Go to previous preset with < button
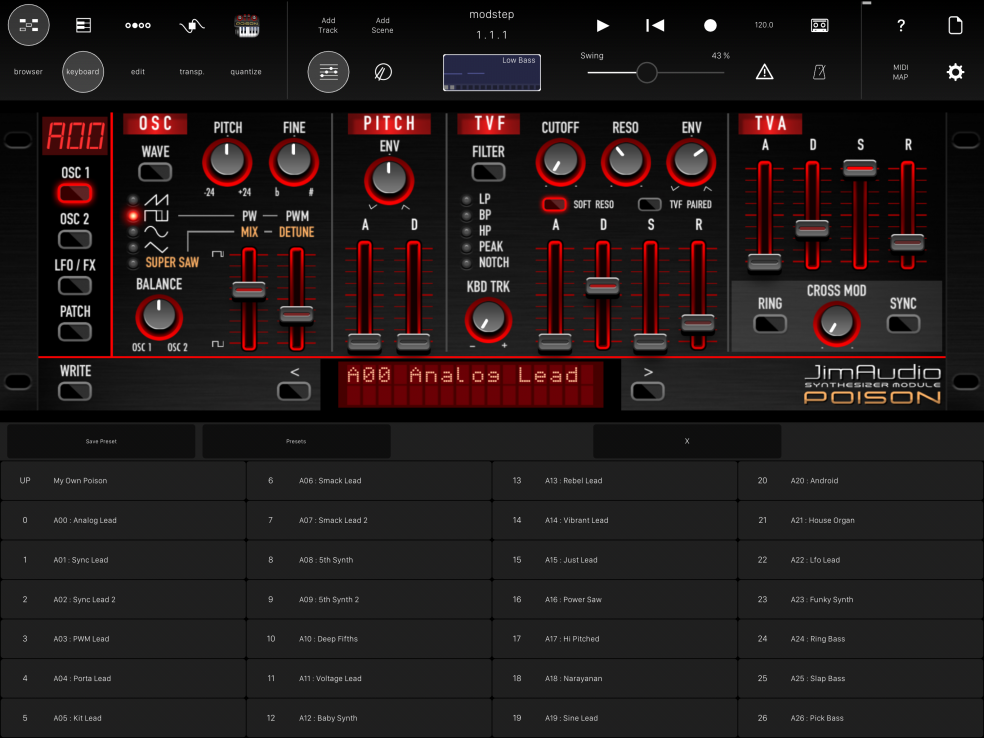 tap(294, 391)
